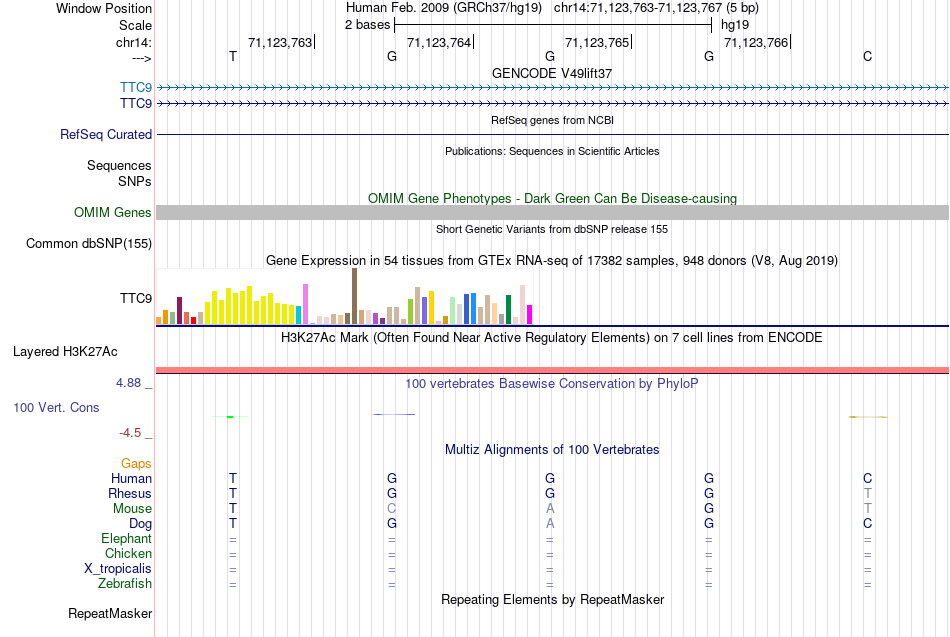Open the RefSeq genes from NCBI title

(x=552, y=120)
